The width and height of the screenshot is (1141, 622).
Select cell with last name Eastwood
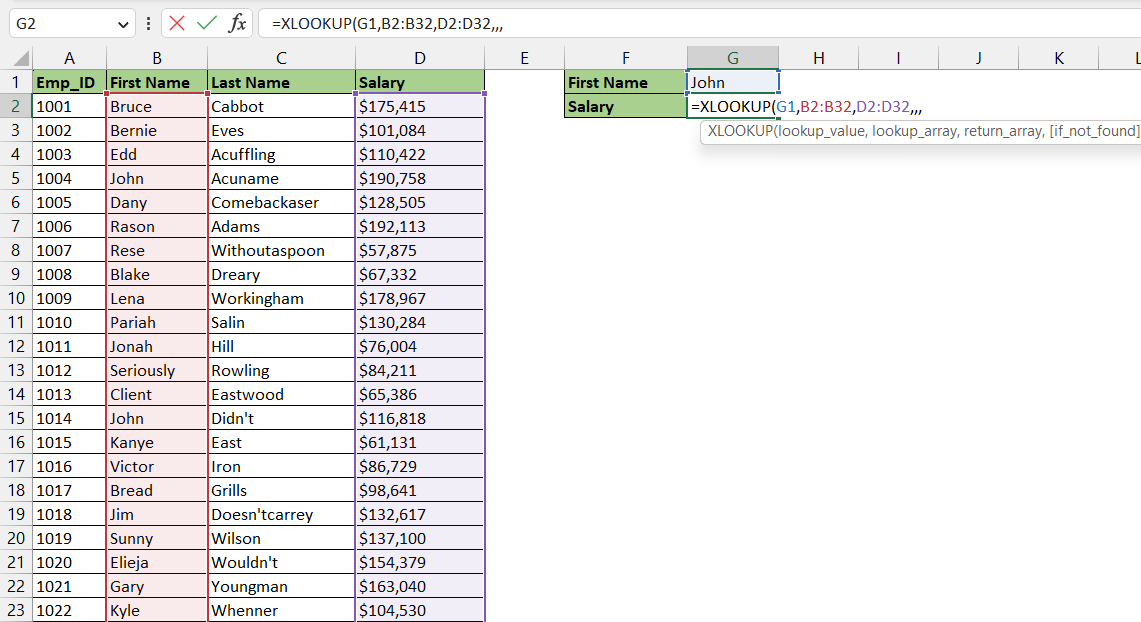281,394
